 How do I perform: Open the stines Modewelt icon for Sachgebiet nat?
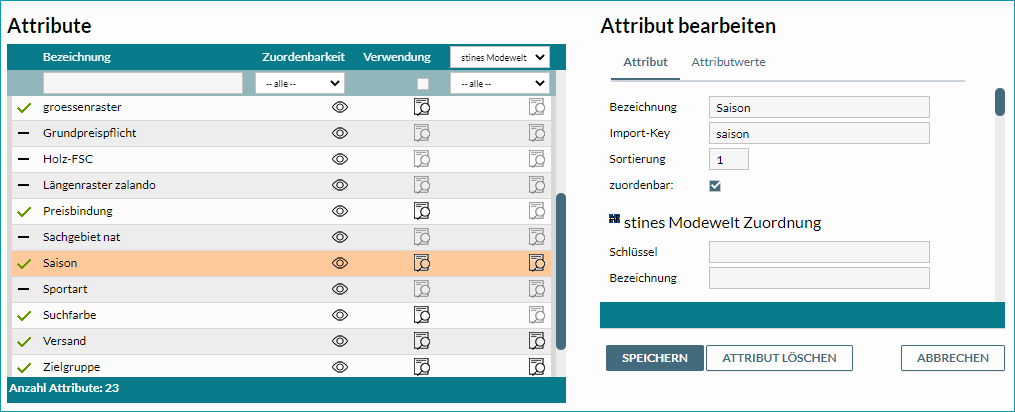(x=537, y=236)
